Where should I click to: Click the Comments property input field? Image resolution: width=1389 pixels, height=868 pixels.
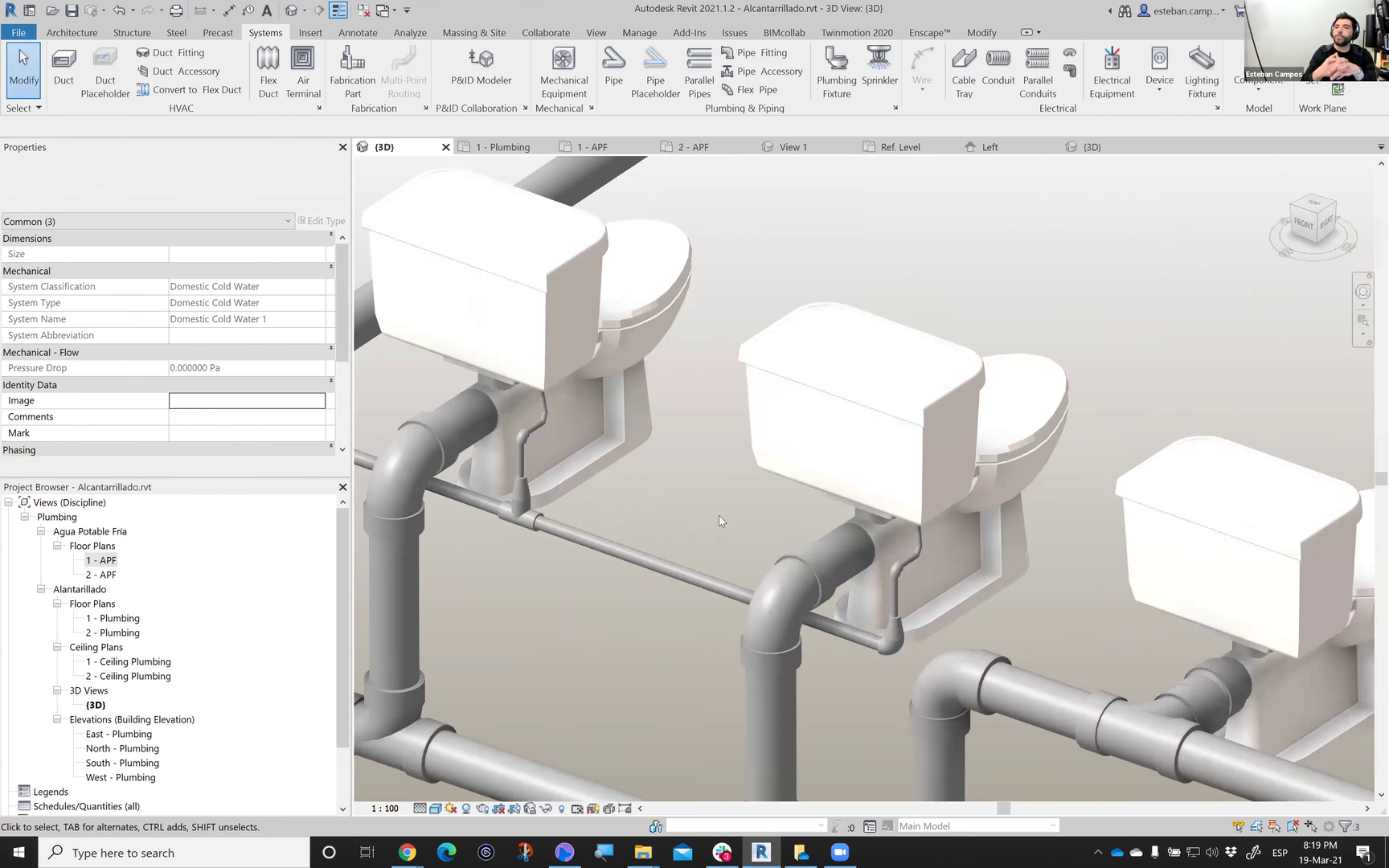point(247,416)
